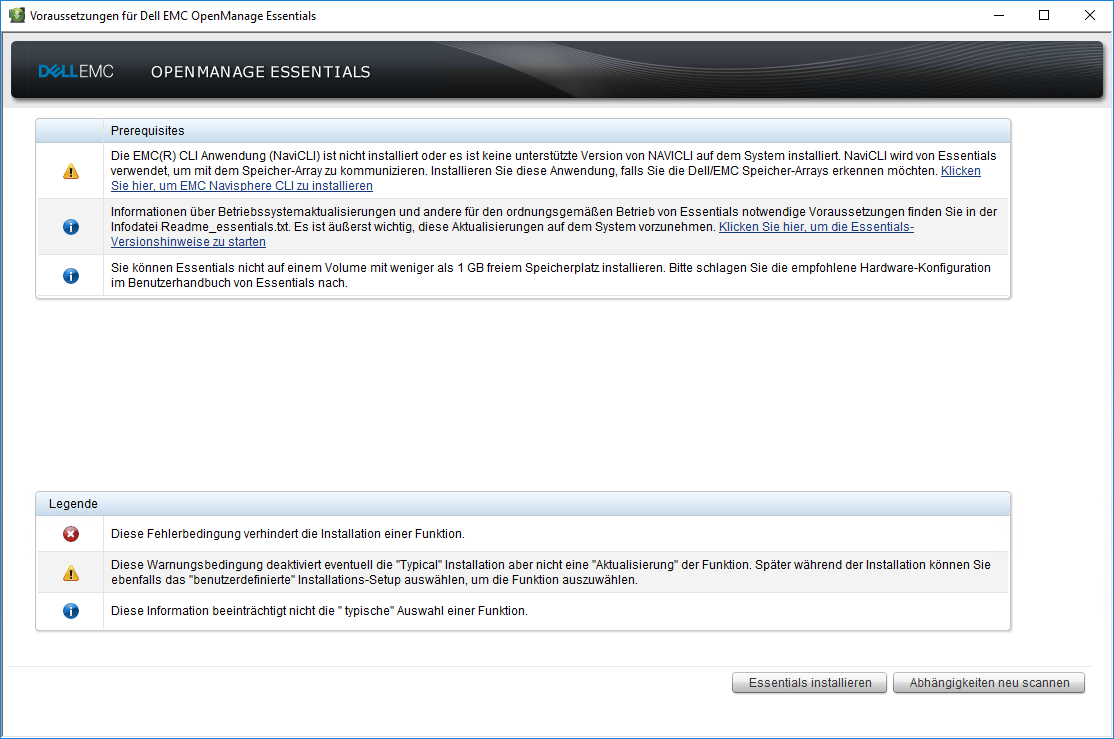Close the Voraussetzungen window
Viewport: 1114px width, 739px height.
[1090, 16]
